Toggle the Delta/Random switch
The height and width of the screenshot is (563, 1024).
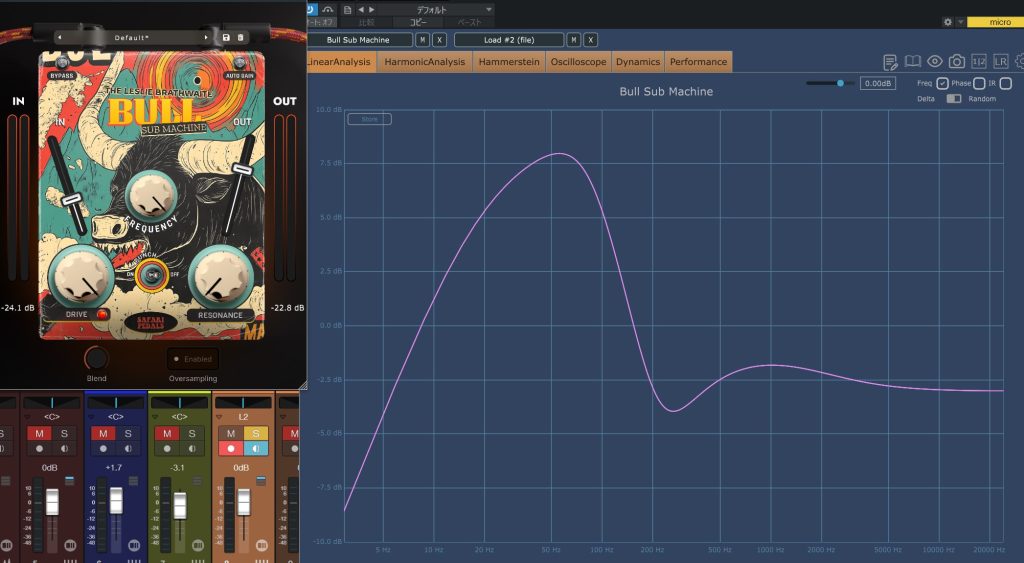point(954,98)
